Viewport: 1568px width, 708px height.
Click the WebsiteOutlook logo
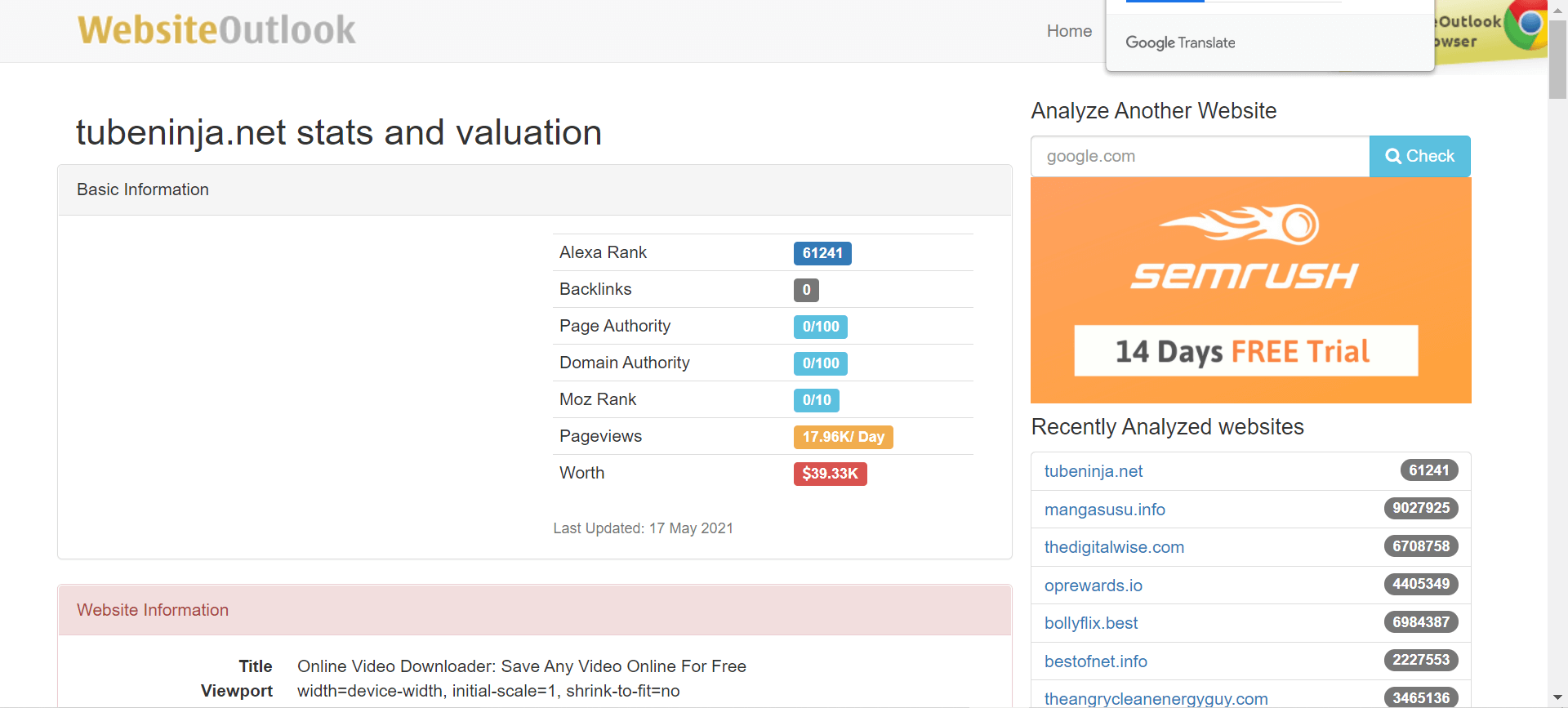pyautogui.click(x=216, y=30)
